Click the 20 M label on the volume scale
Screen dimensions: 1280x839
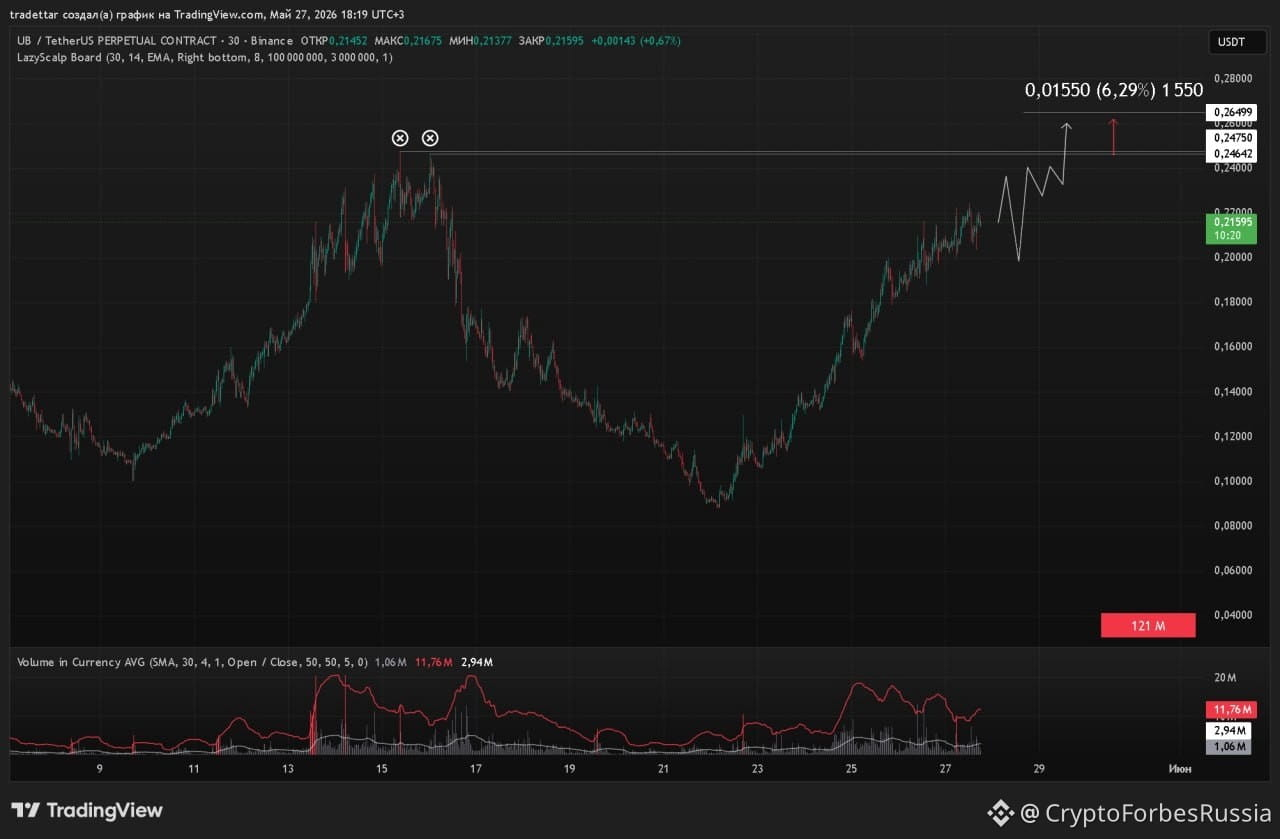pos(1227,678)
